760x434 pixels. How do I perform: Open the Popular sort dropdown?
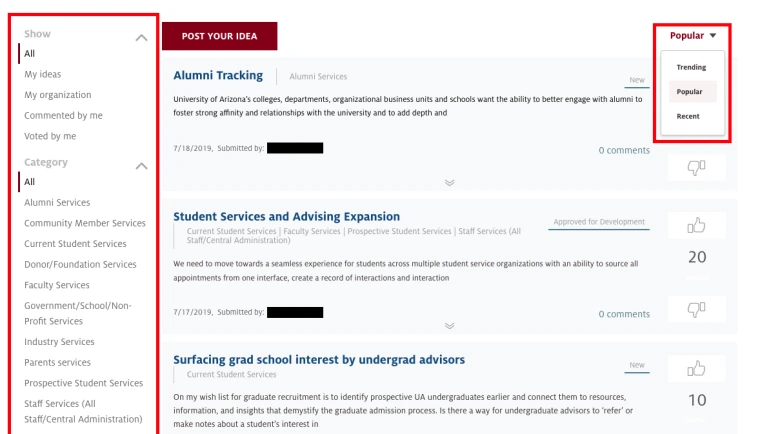(x=693, y=35)
